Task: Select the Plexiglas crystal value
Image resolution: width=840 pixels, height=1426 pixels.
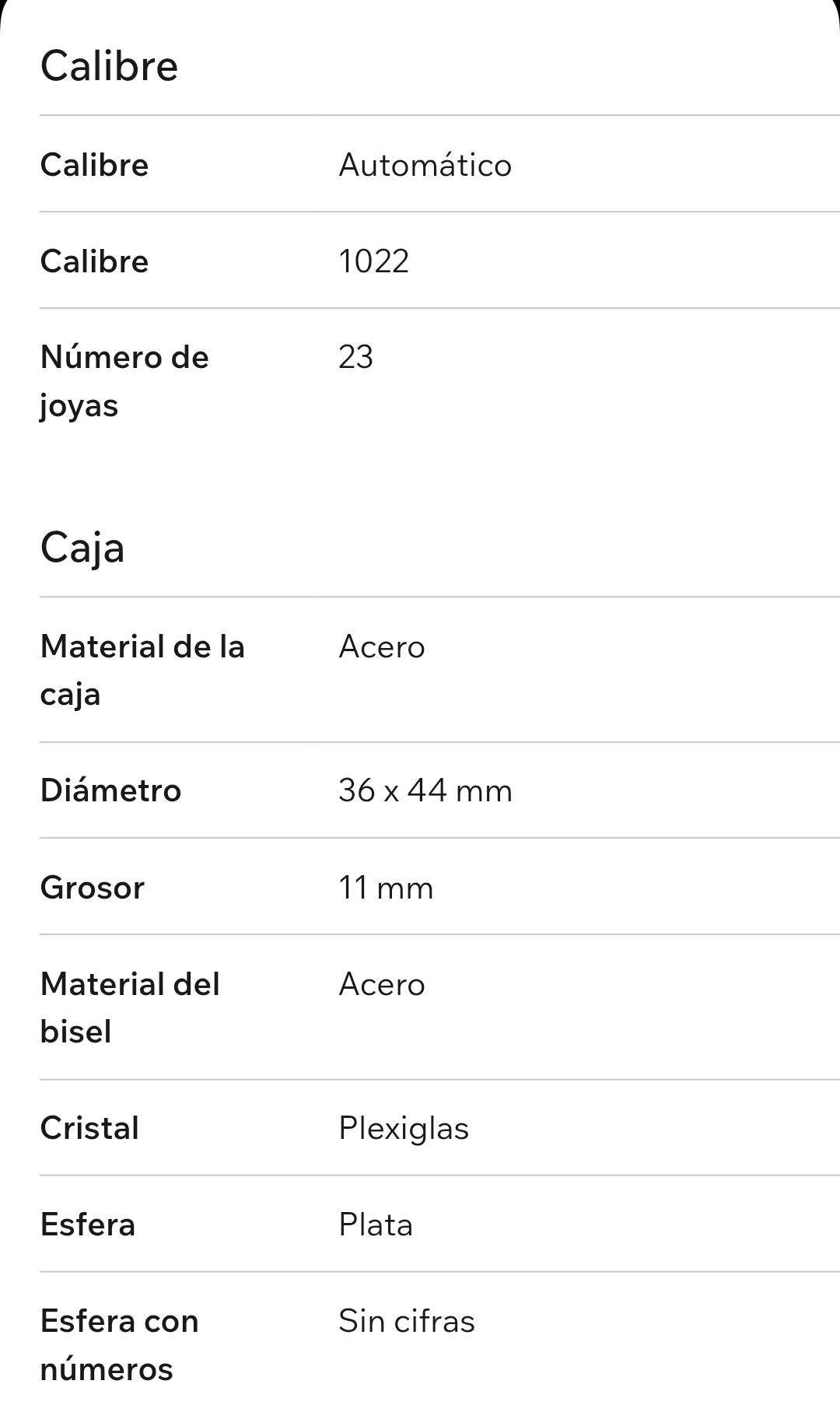Action: pyautogui.click(x=403, y=1128)
